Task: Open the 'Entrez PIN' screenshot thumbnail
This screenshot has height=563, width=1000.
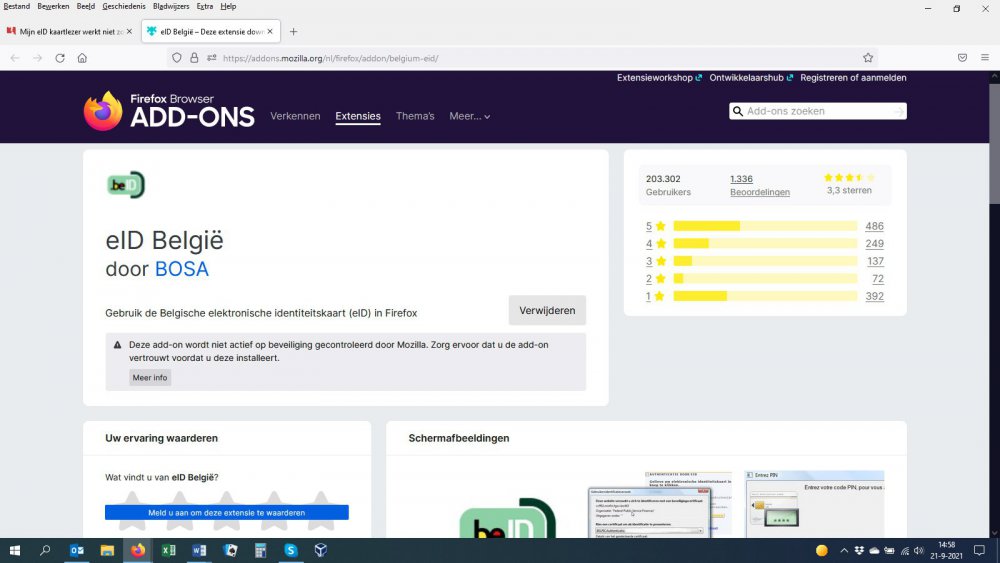Action: pos(814,504)
